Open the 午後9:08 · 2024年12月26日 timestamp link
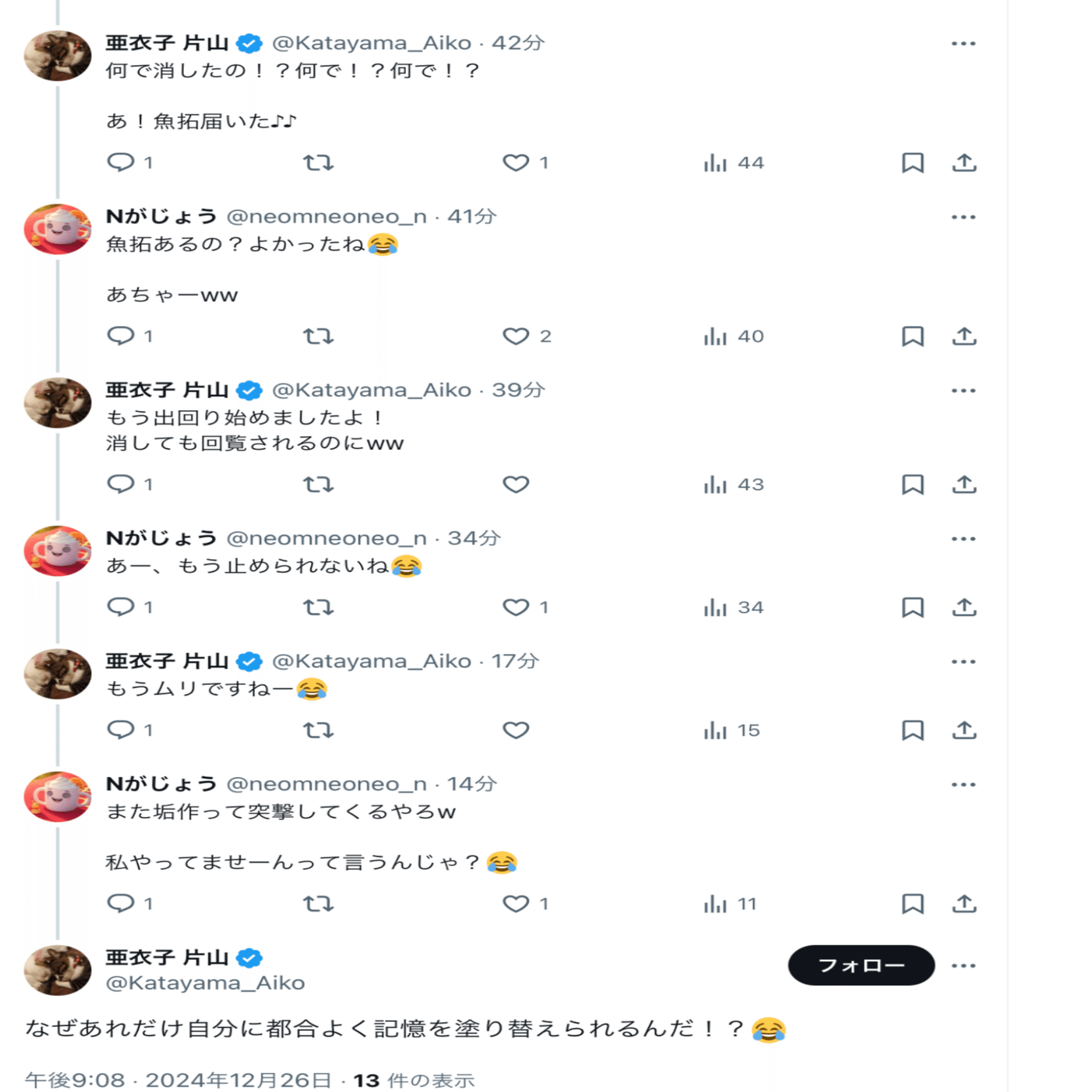 pyautogui.click(x=178, y=1080)
